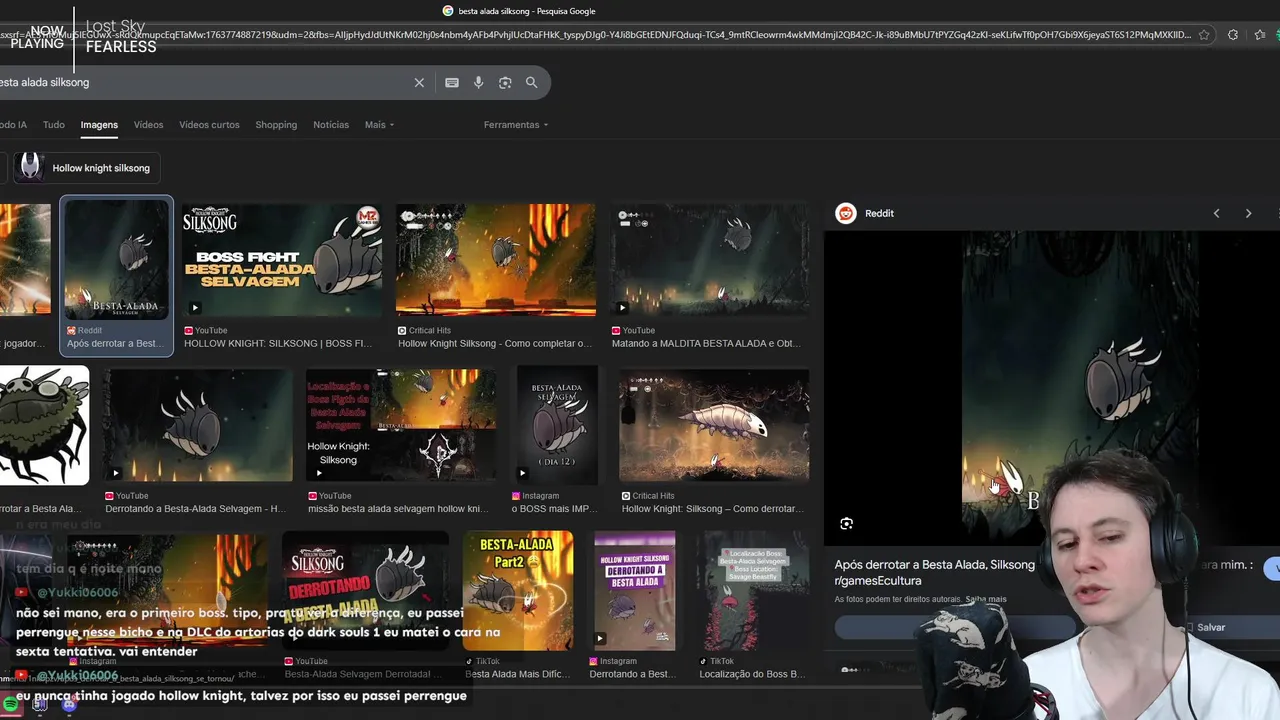Open the browser extensions puzzle icon
This screenshot has width=1280, height=720.
1233,34
